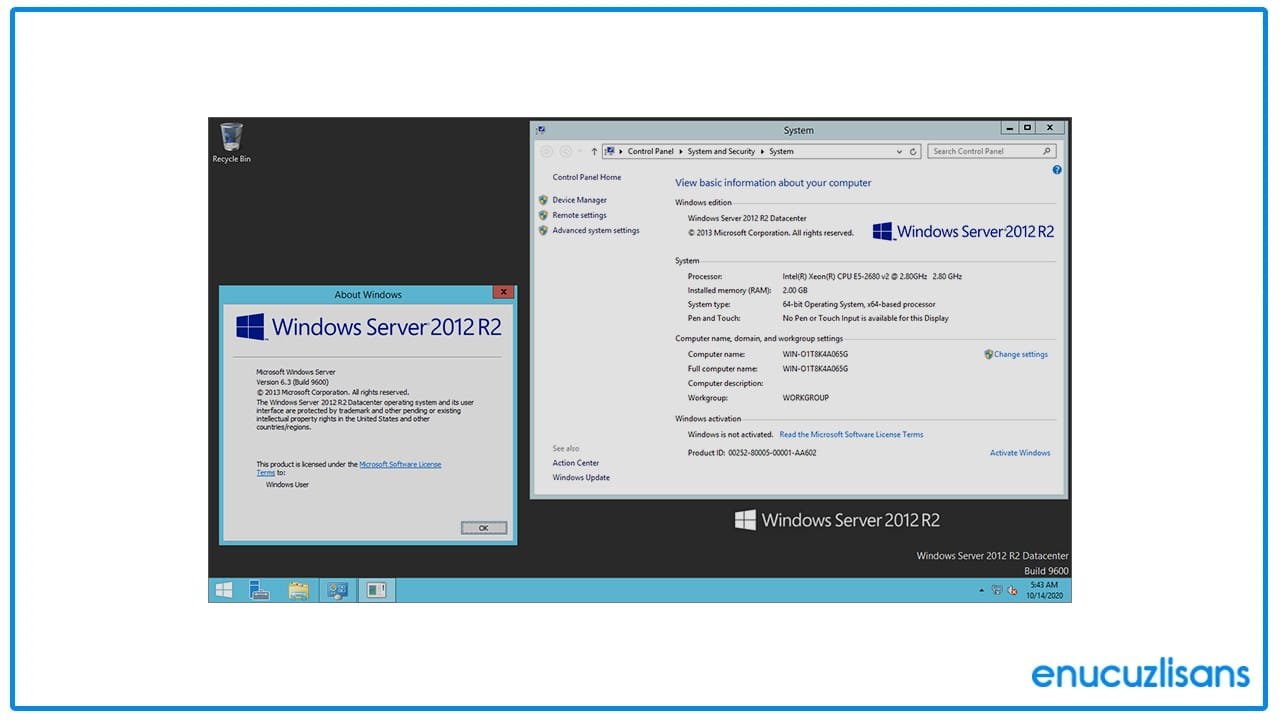Open File Explorer from the taskbar

pos(298,590)
